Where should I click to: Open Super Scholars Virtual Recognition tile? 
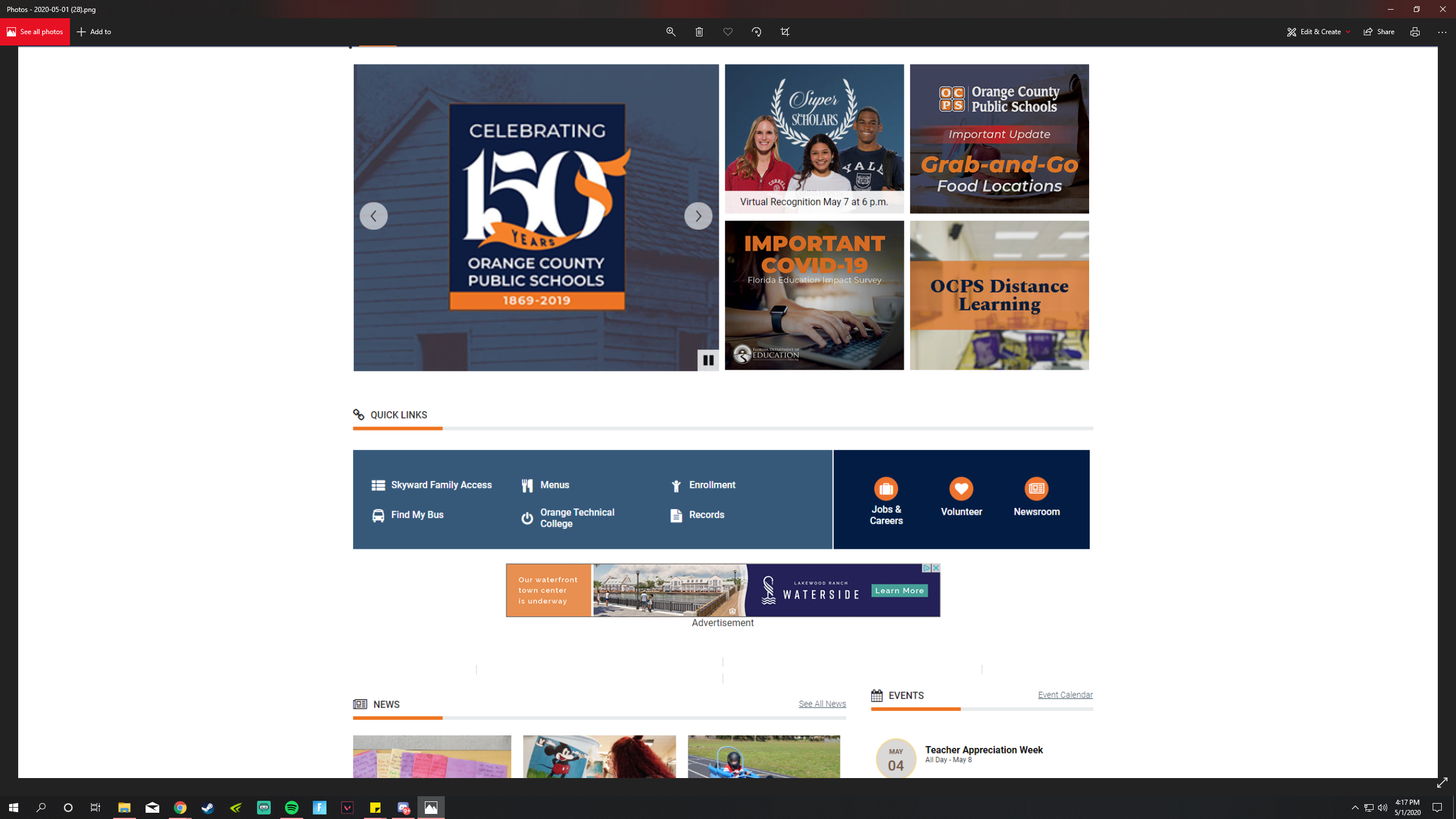point(814,139)
